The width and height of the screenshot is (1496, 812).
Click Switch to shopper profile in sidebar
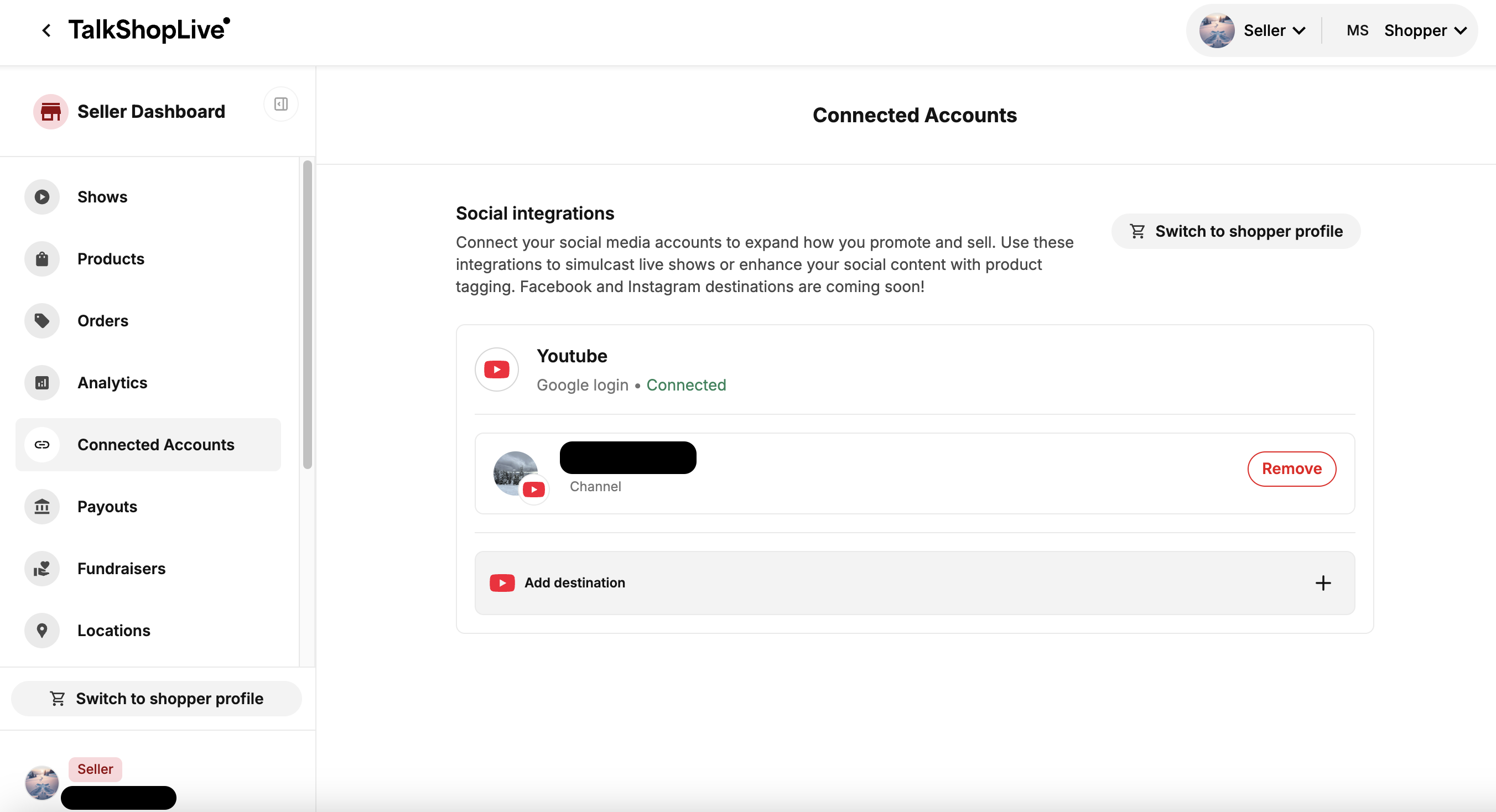(x=156, y=698)
